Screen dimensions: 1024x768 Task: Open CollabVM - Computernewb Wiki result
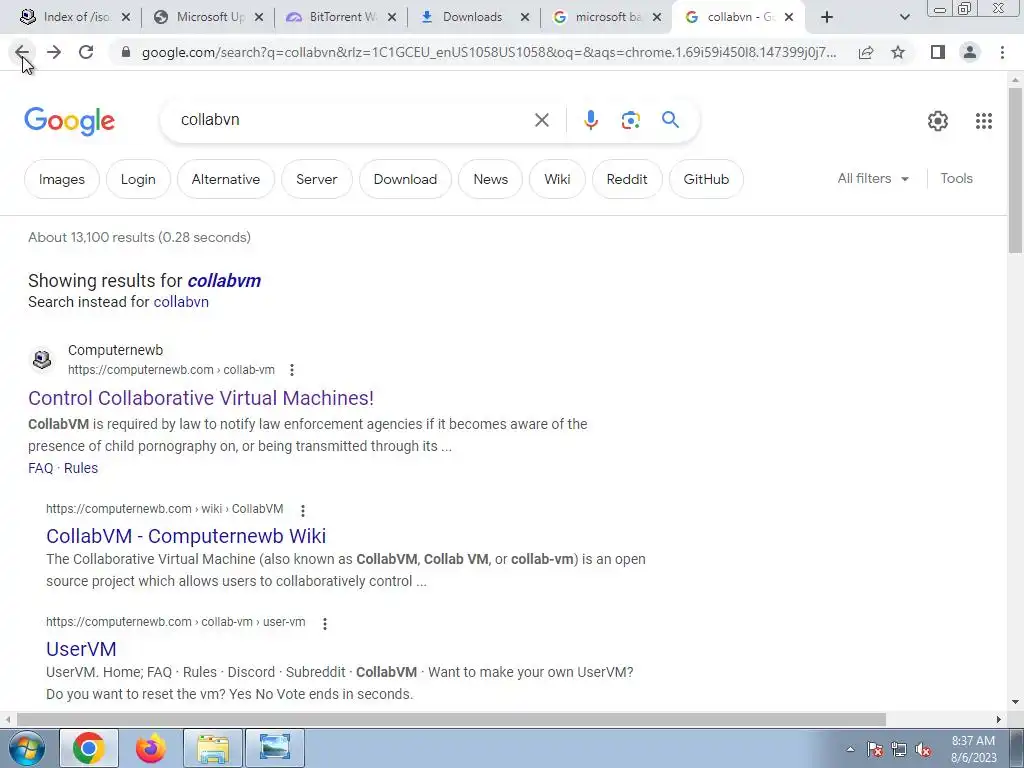pos(186,536)
